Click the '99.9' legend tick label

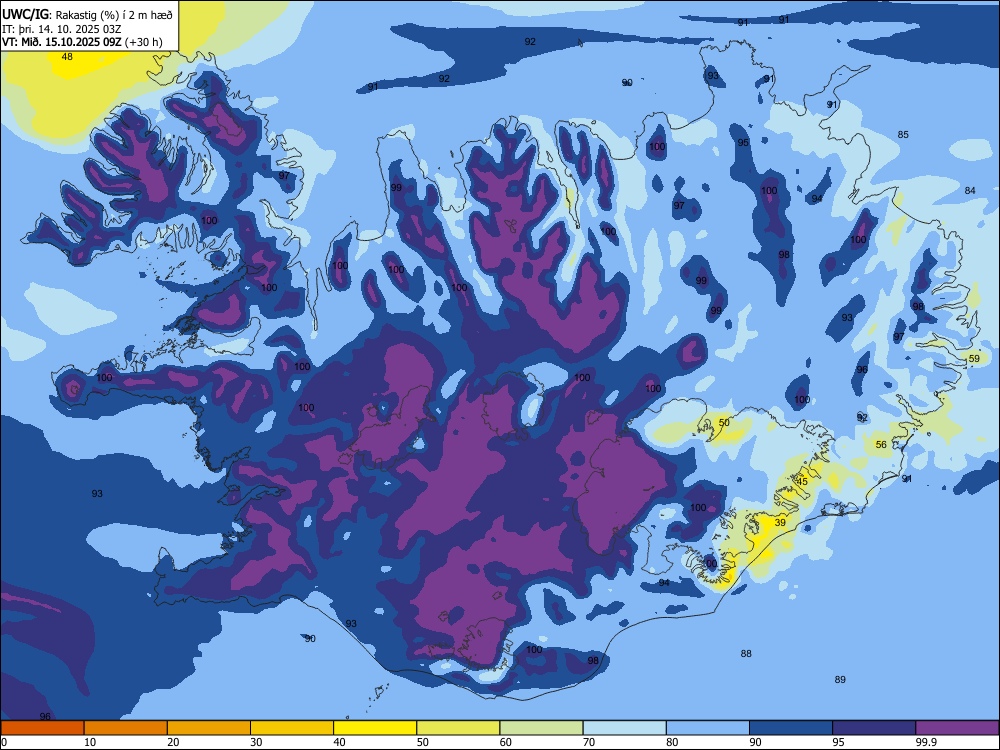(x=926, y=742)
